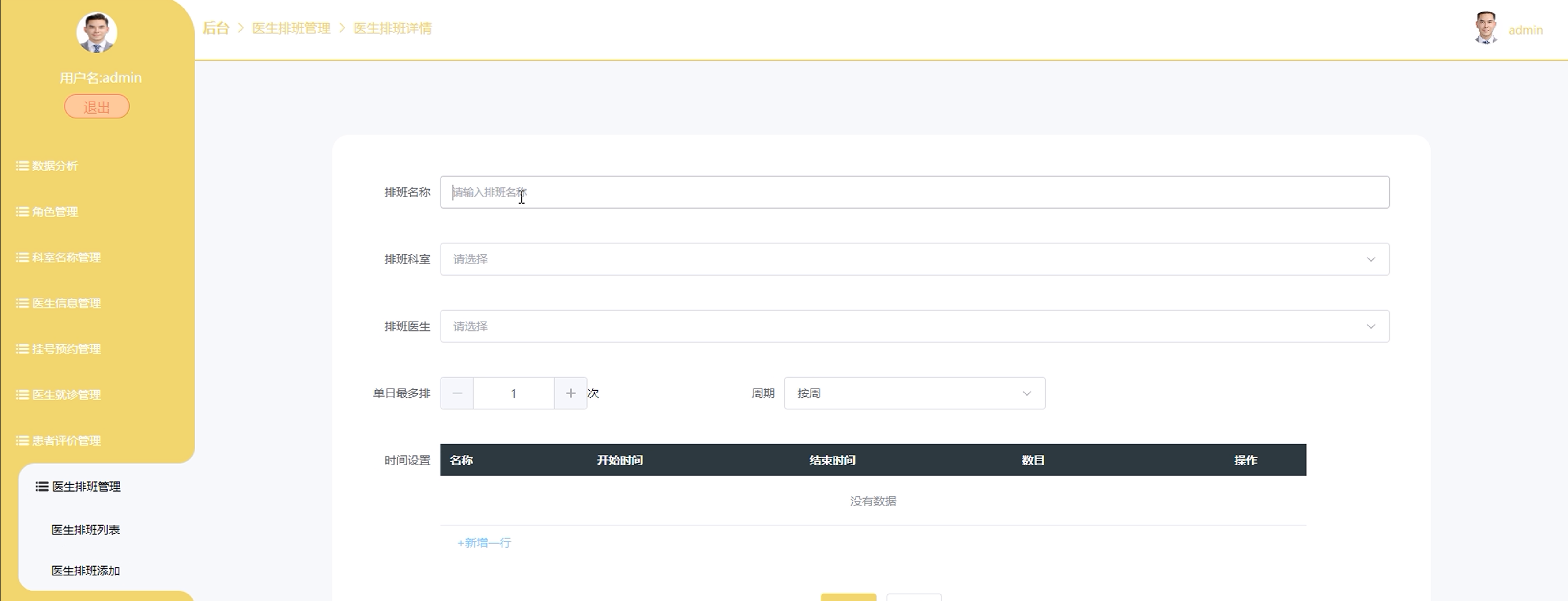Click the top-right admin avatar
Screen dimensions: 1568x601
pos(1486,29)
